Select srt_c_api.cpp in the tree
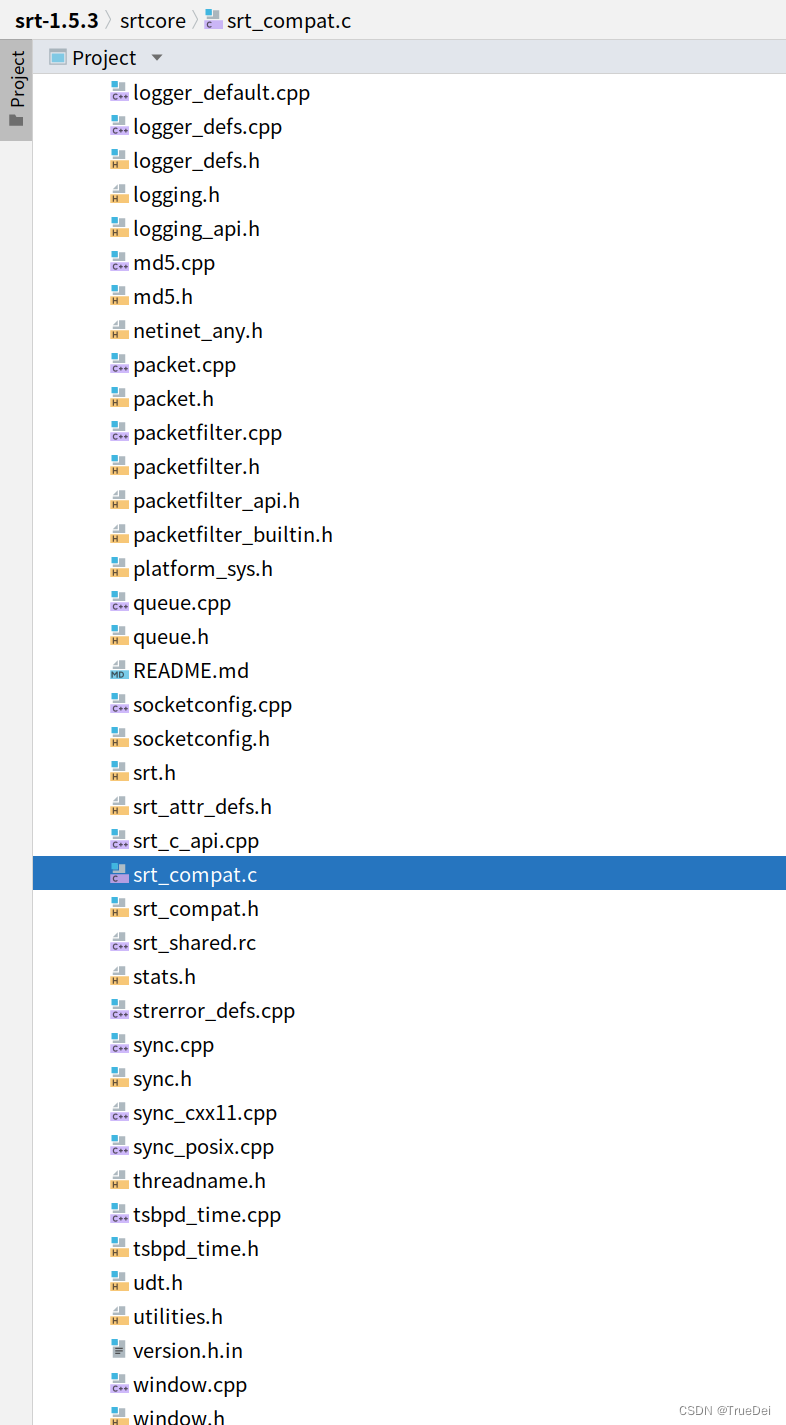The image size is (786, 1425). [196, 841]
